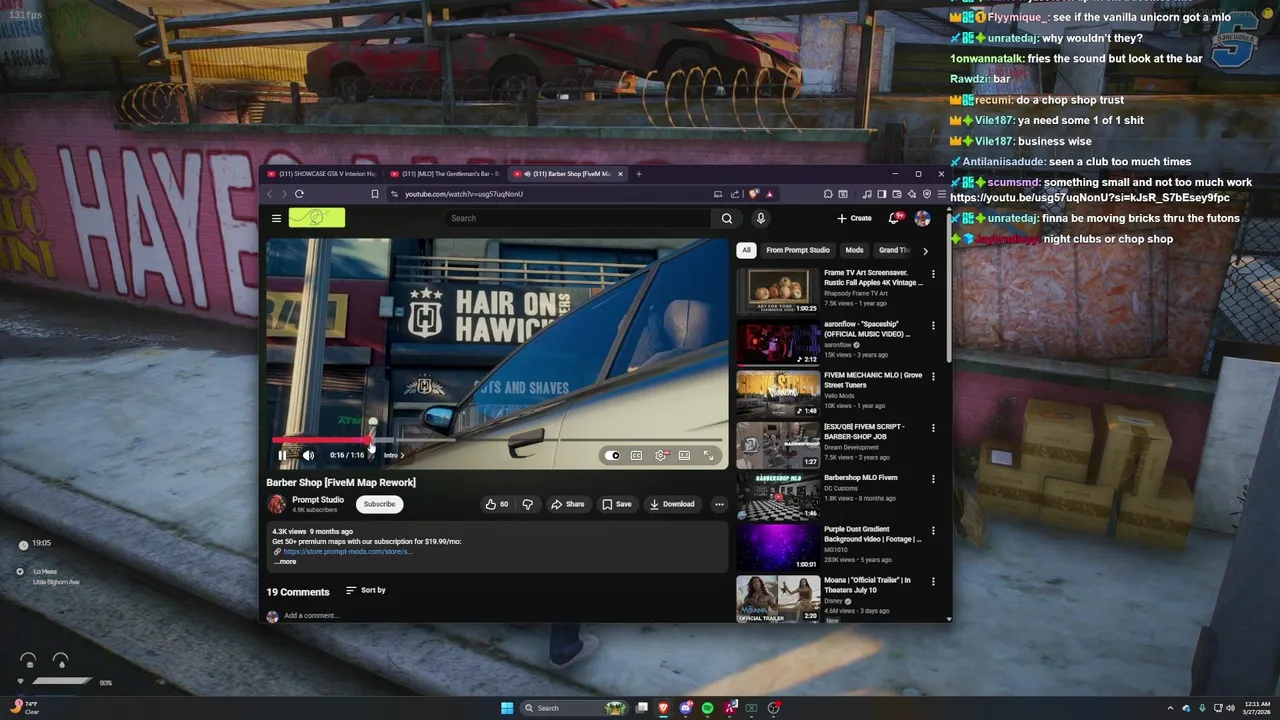This screenshot has height=720, width=1280.
Task: Click the magnifier search button
Action: pyautogui.click(x=727, y=218)
